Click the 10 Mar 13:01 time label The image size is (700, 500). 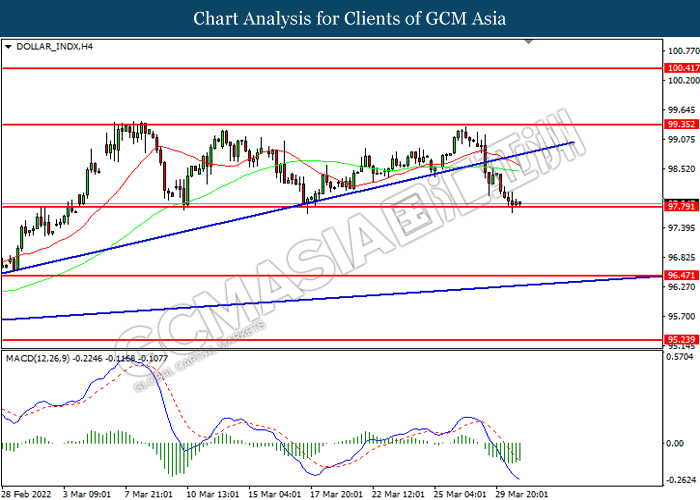212,494
